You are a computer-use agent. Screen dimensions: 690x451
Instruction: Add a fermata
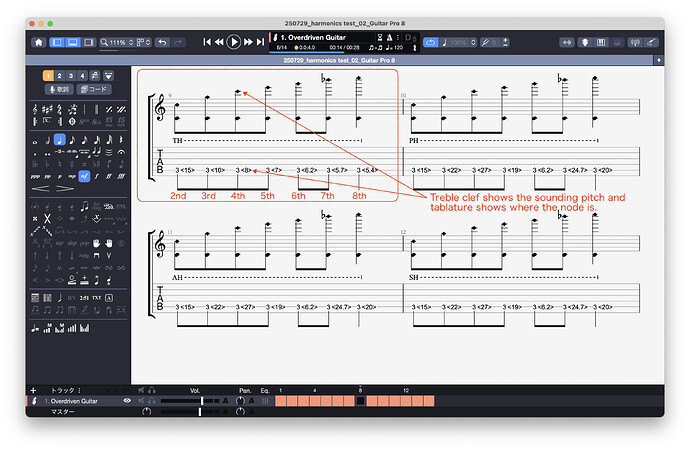(121, 152)
